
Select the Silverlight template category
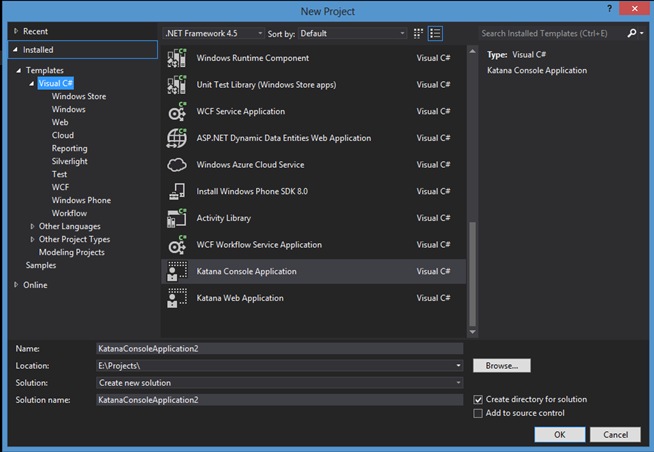click(x=69, y=161)
